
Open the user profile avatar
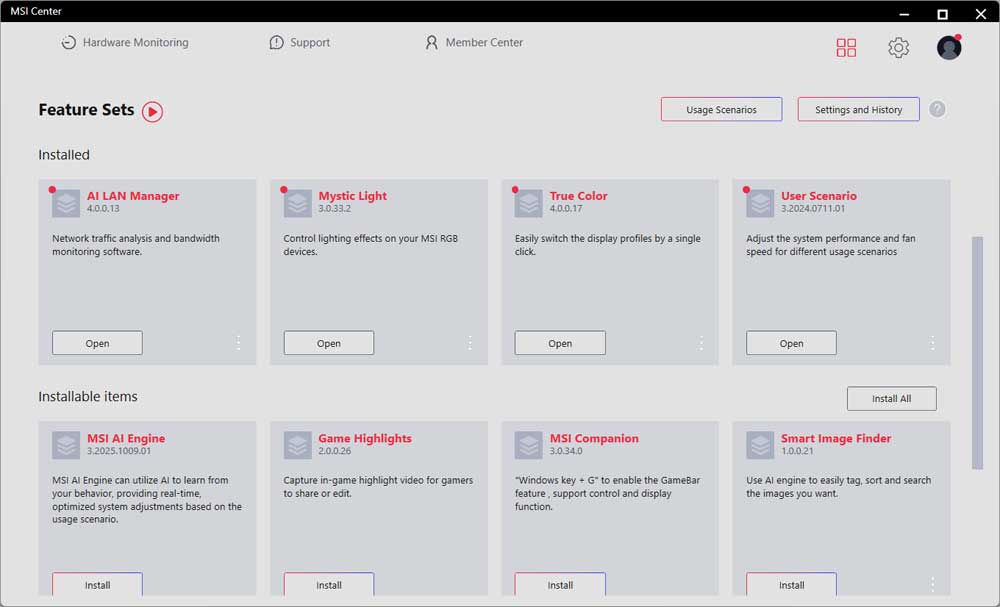(x=949, y=47)
